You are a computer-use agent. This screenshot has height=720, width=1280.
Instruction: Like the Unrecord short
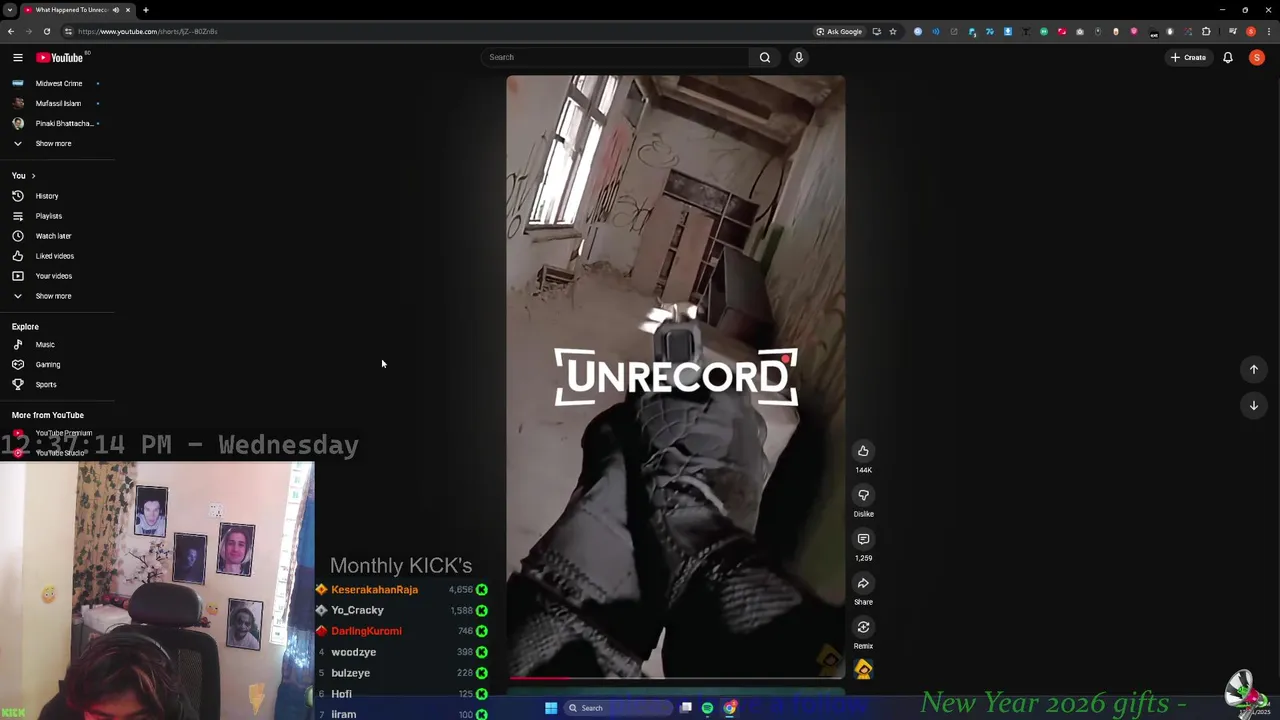[x=863, y=451]
